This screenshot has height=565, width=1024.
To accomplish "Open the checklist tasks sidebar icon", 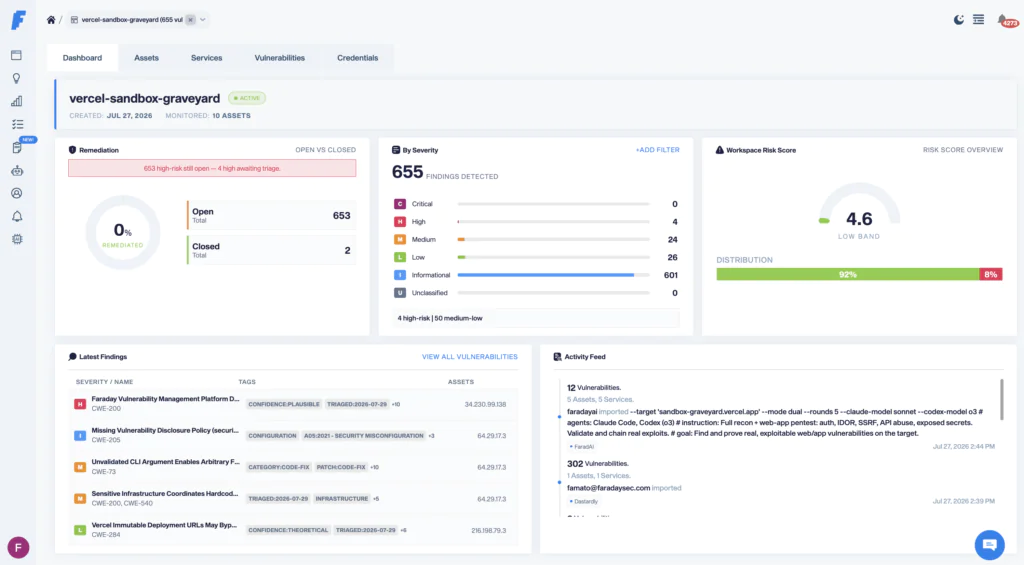I will 17,124.
